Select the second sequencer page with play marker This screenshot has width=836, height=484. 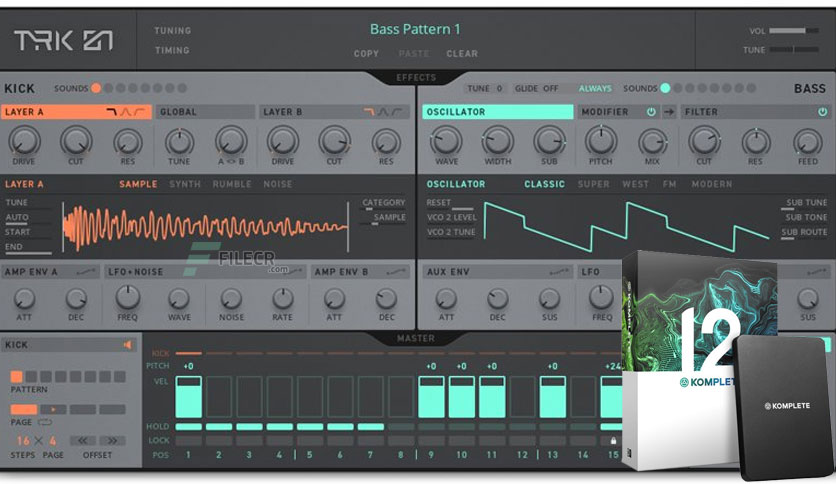pos(53,409)
